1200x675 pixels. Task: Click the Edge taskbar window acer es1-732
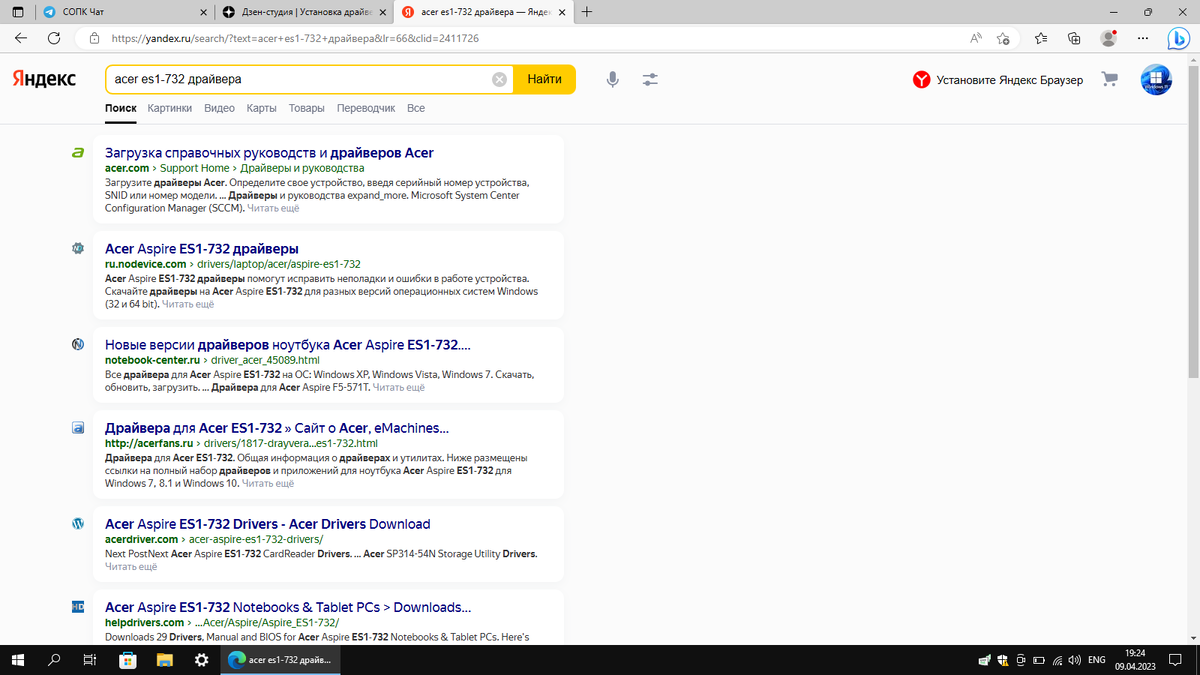[281, 660]
